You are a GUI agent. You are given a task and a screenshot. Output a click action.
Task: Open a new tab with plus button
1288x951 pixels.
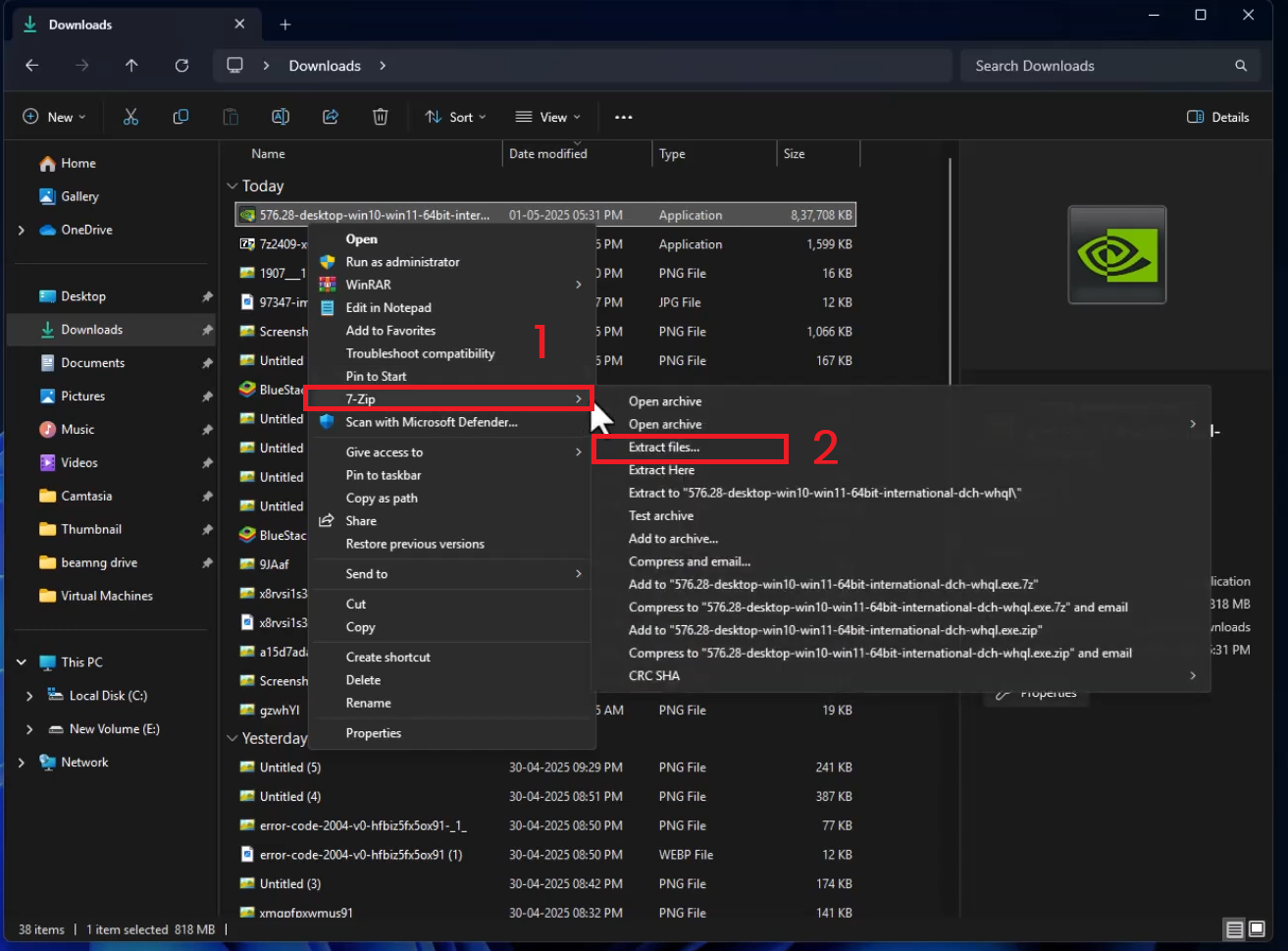[285, 25]
